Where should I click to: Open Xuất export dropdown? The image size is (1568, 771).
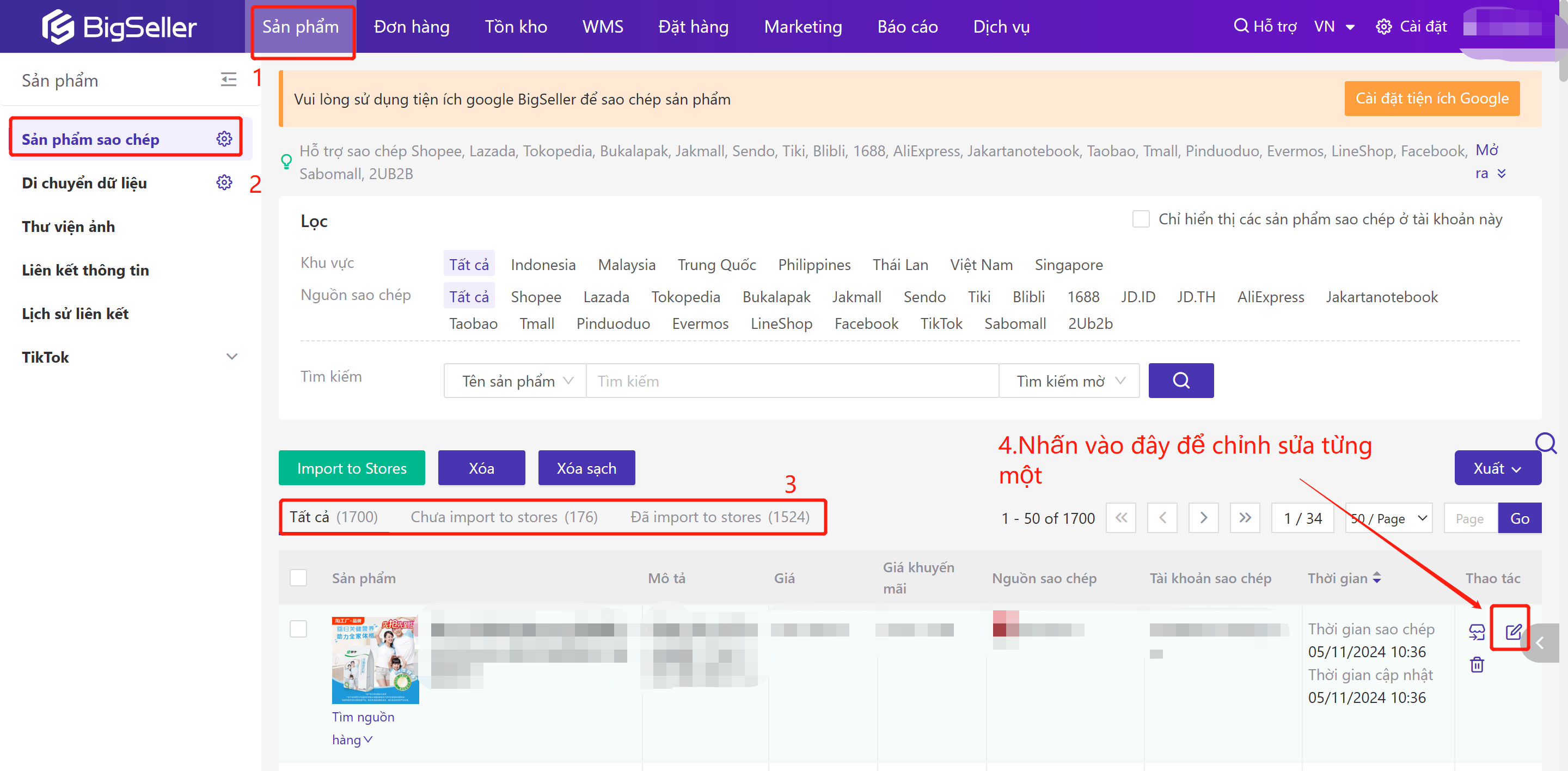point(1497,468)
